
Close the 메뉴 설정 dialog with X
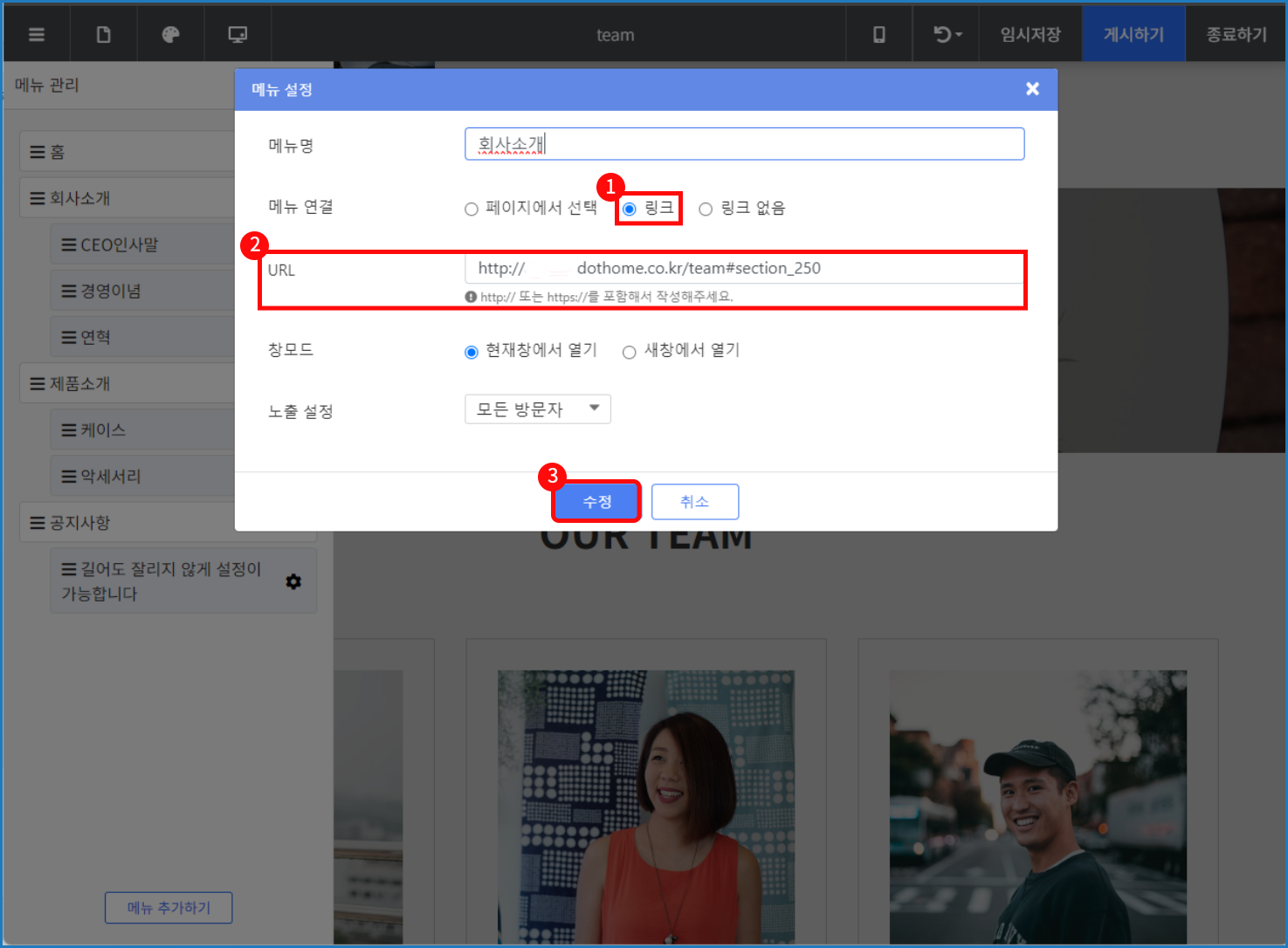tap(1032, 89)
